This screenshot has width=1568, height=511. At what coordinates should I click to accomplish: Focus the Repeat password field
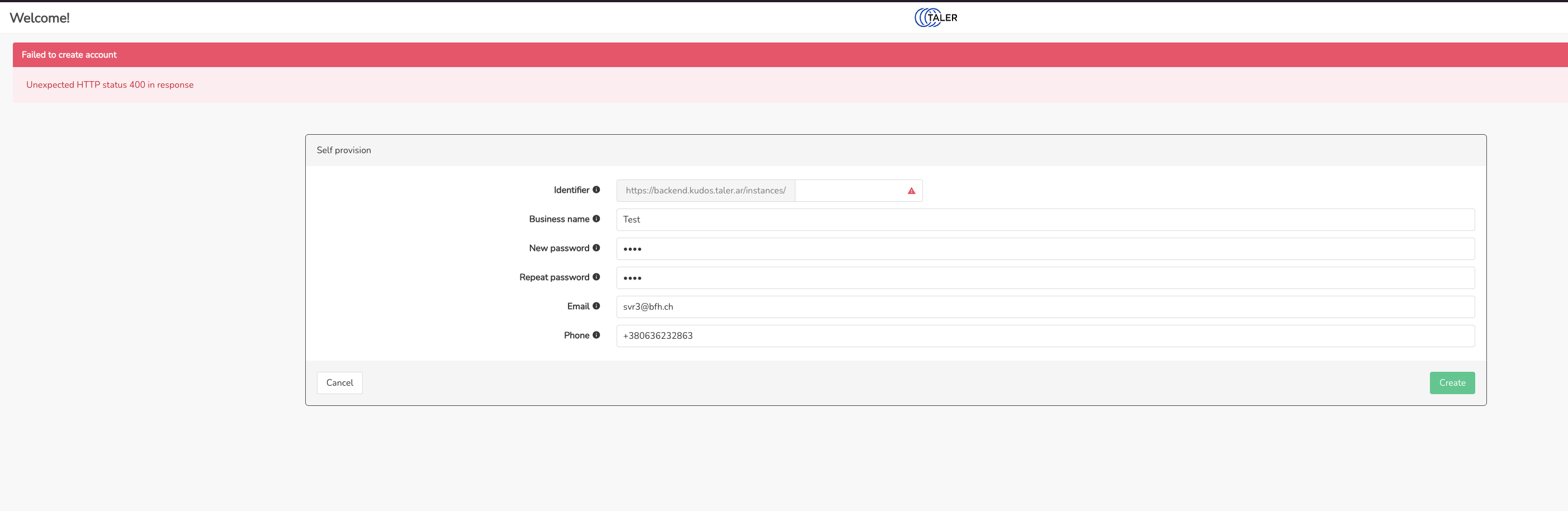[1045, 278]
